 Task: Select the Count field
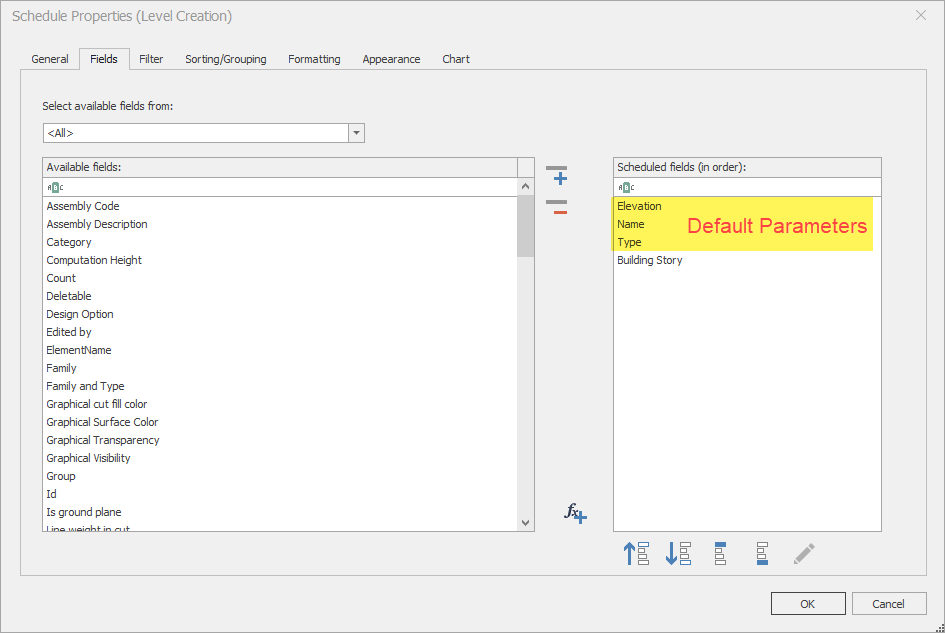coord(280,279)
